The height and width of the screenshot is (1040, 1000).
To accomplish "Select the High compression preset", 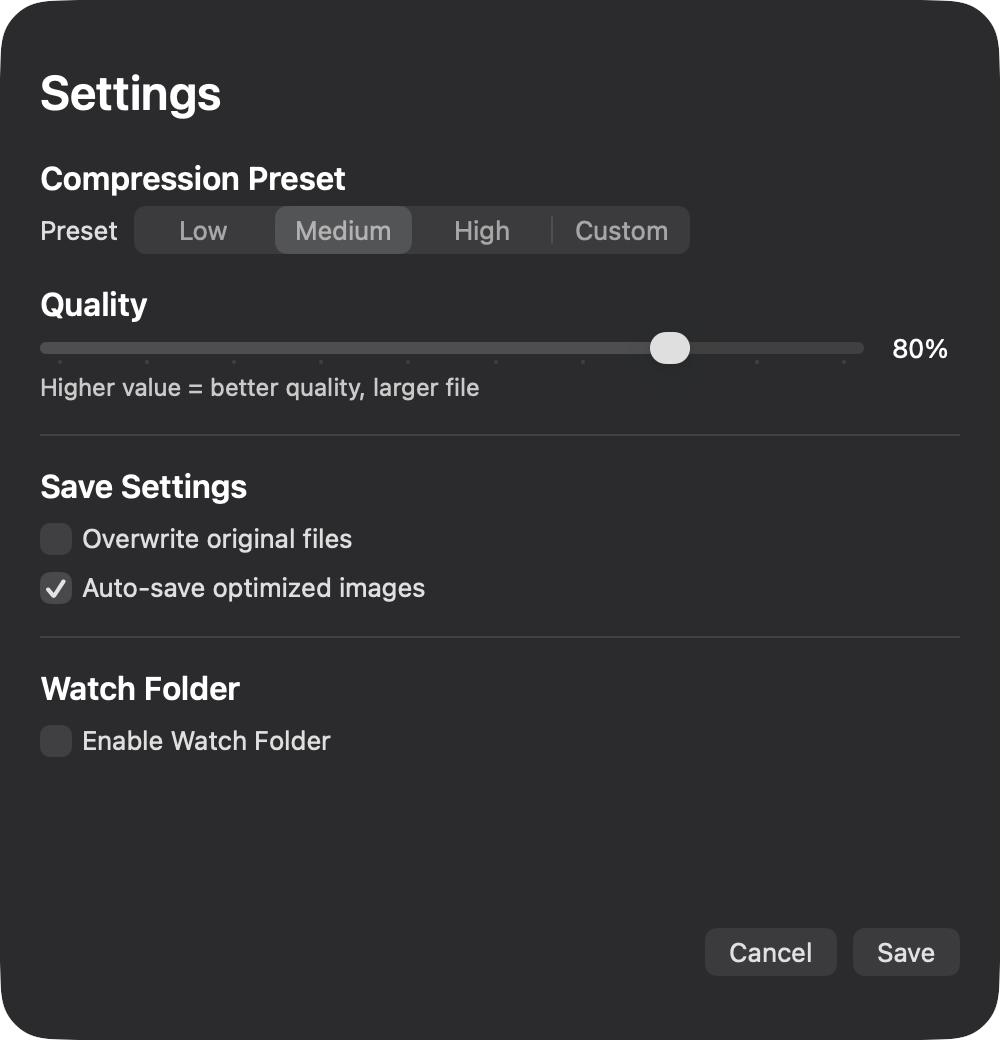I will pyautogui.click(x=481, y=230).
